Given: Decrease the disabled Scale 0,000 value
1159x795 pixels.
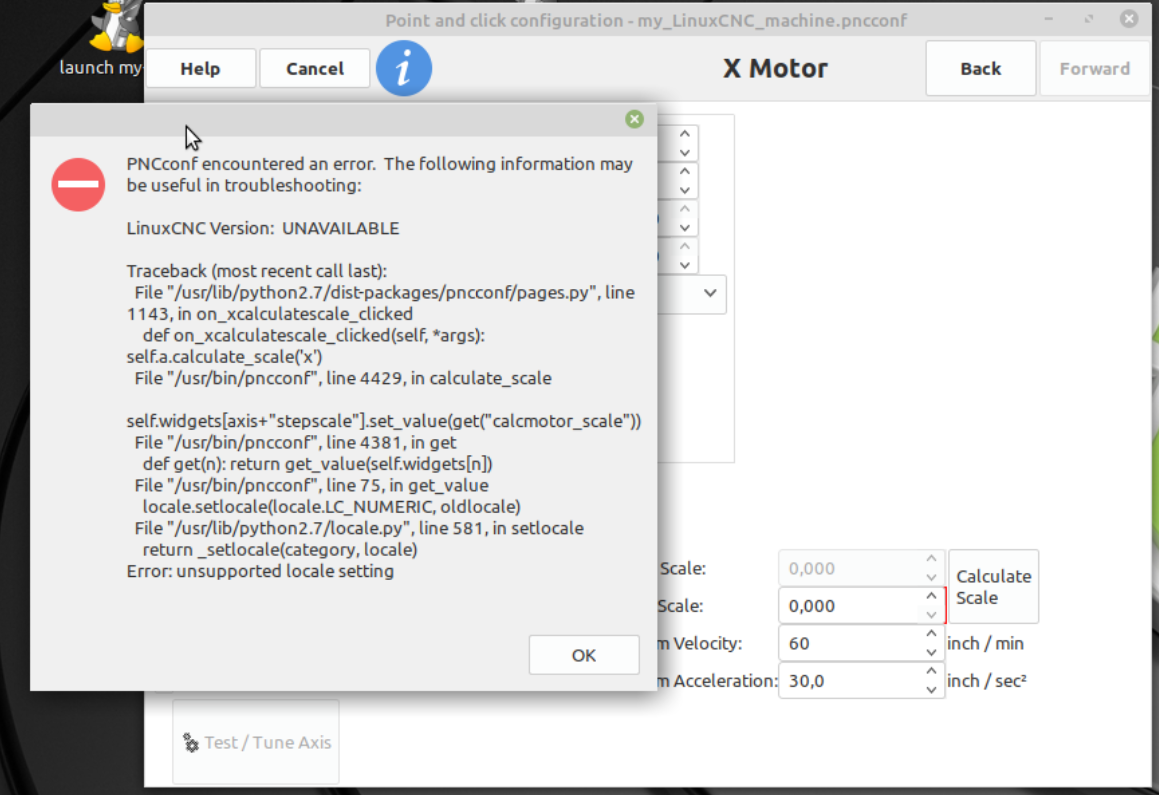Looking at the screenshot, I should [x=931, y=577].
